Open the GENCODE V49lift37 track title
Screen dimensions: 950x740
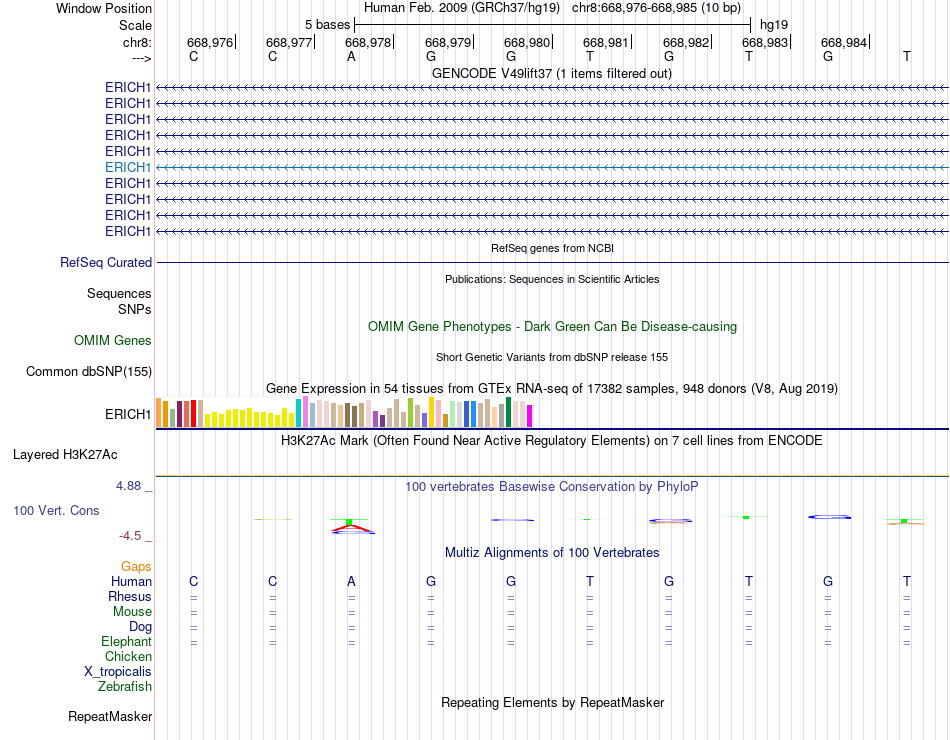click(x=552, y=73)
